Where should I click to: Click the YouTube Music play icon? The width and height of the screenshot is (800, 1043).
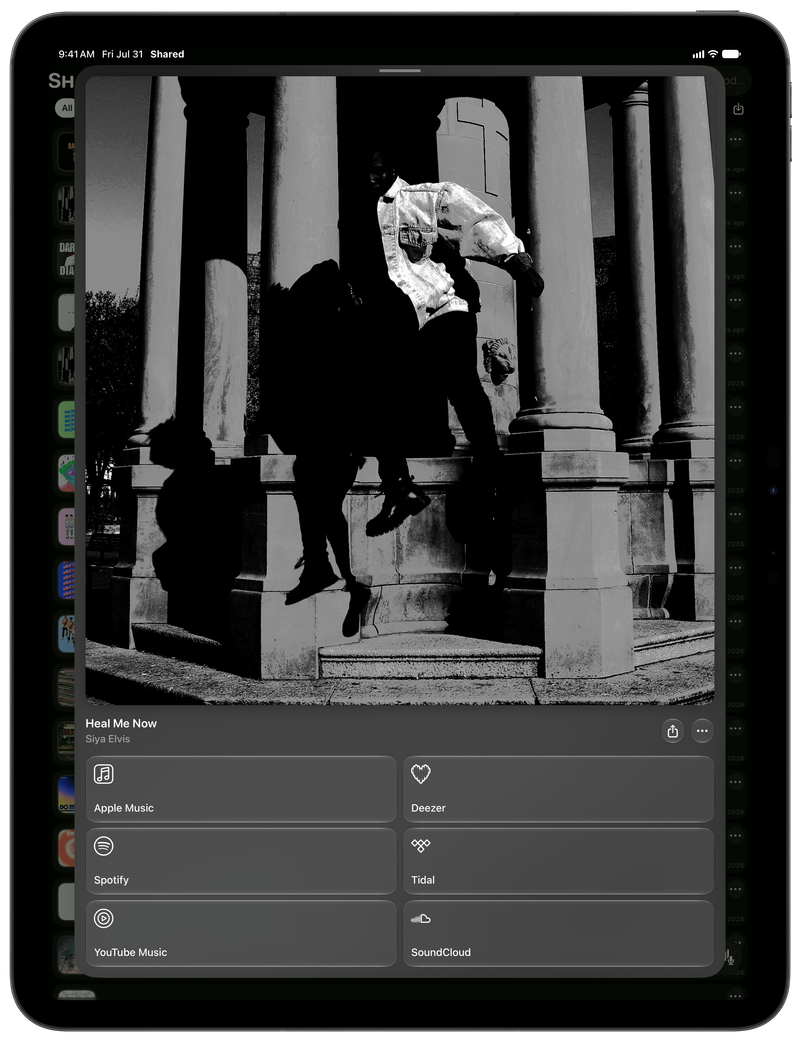(103, 919)
